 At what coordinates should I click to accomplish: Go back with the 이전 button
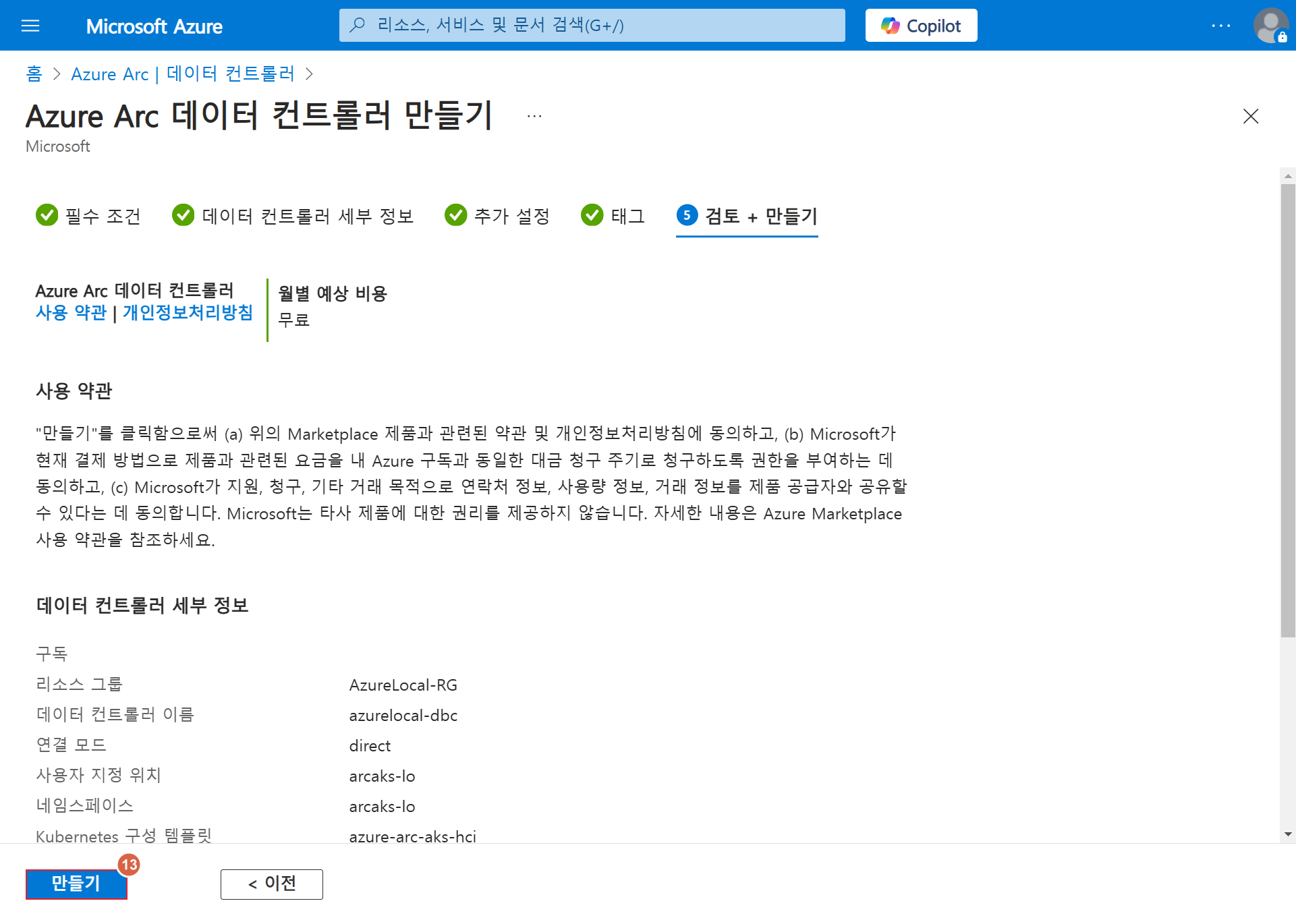pos(271,884)
